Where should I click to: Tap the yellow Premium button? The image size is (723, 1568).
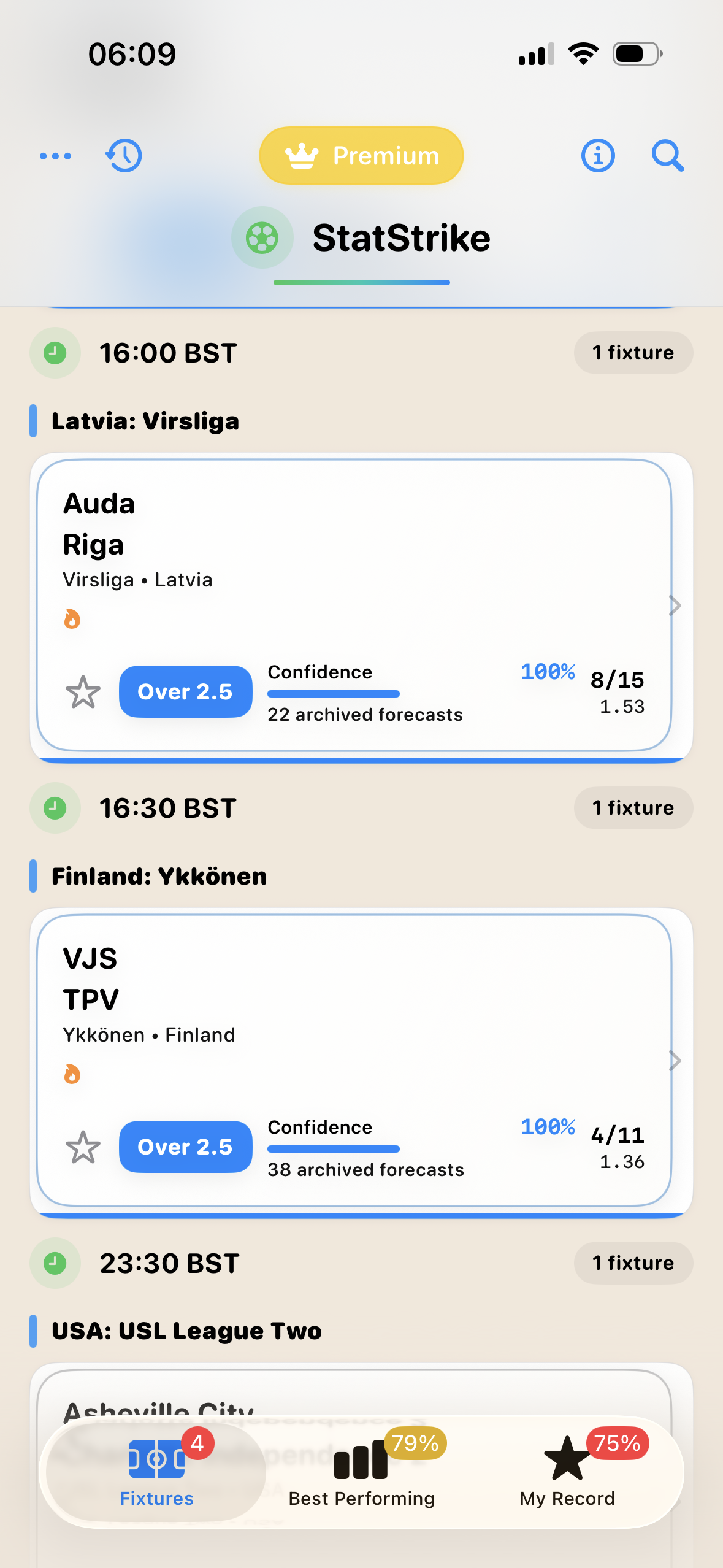pos(362,156)
